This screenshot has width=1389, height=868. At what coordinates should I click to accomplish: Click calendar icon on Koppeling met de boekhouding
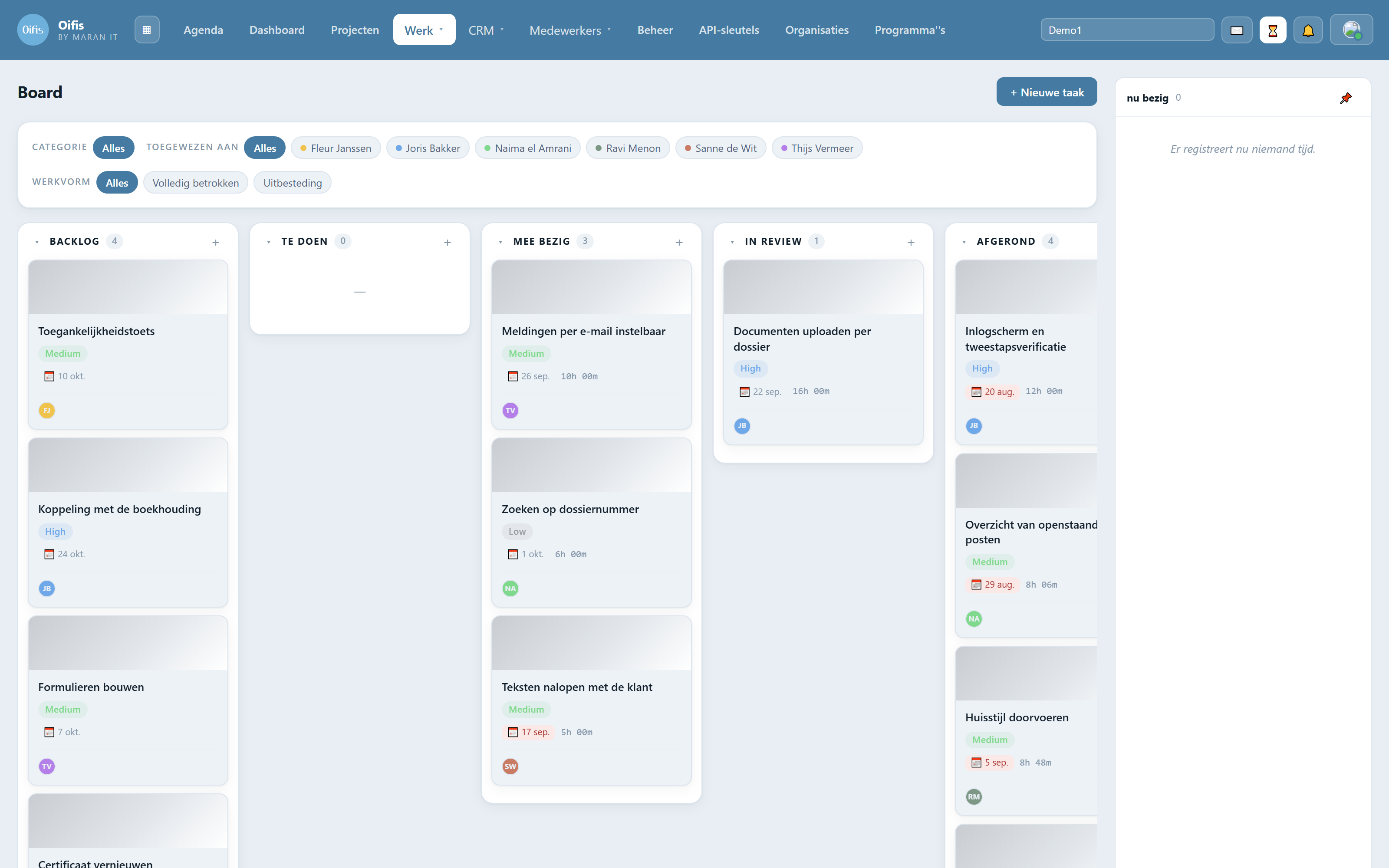pyautogui.click(x=49, y=555)
